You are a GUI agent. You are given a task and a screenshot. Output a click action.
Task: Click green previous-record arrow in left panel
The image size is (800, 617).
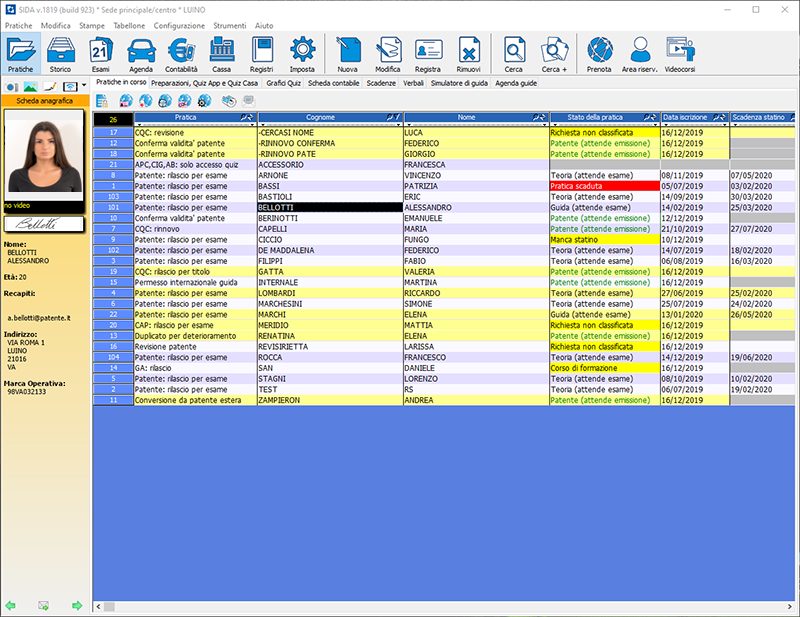[11, 605]
